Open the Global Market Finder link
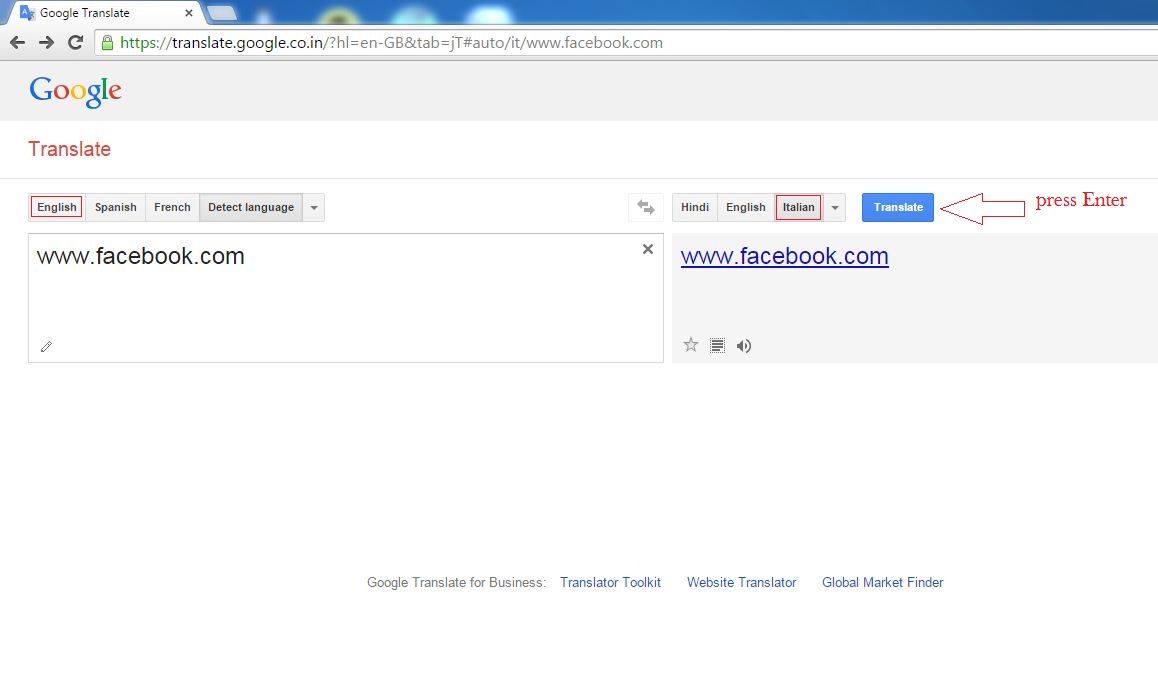The width and height of the screenshot is (1158, 698). (883, 582)
